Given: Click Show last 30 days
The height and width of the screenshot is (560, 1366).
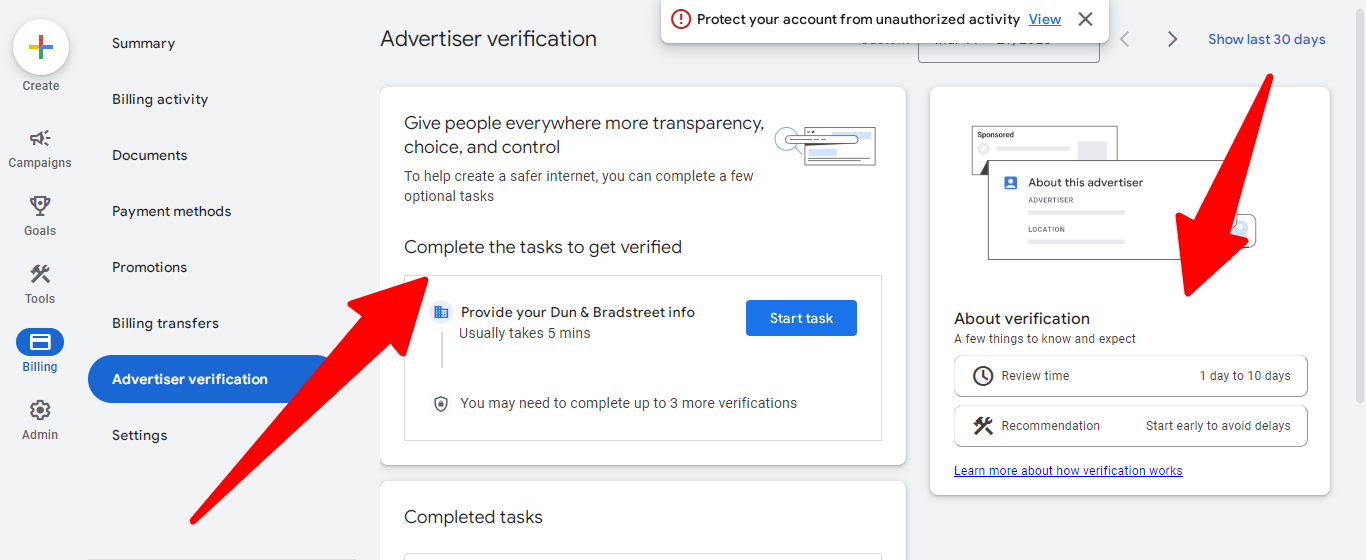Looking at the screenshot, I should click(1266, 40).
